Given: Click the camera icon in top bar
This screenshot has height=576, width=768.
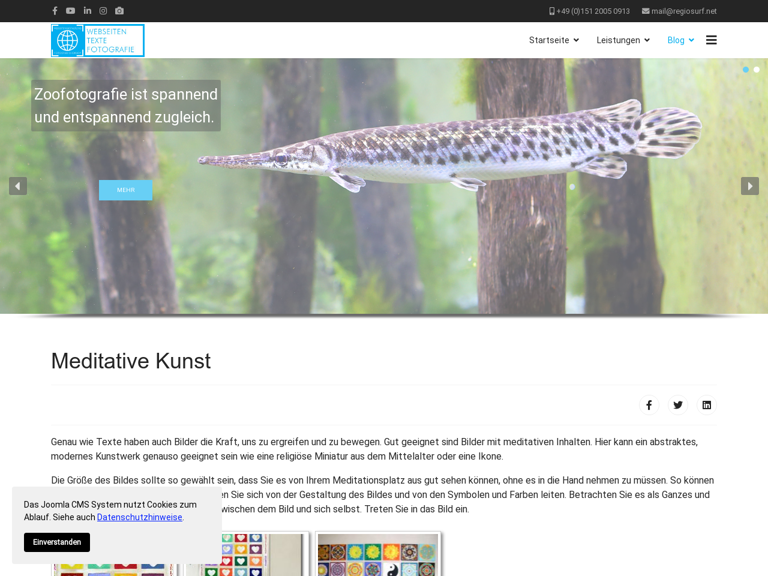Looking at the screenshot, I should (119, 11).
